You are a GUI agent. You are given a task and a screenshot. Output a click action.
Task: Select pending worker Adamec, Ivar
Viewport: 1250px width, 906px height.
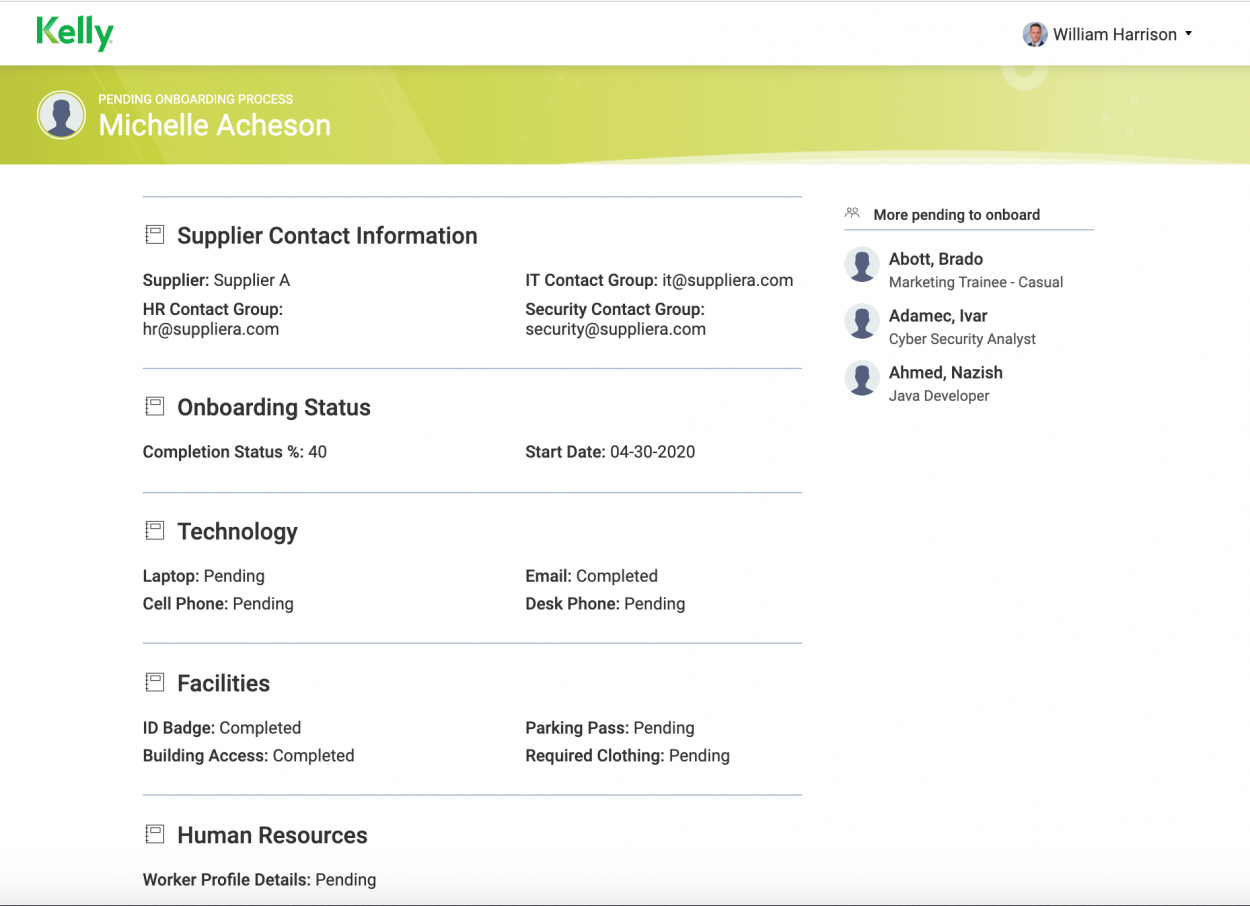(937, 315)
